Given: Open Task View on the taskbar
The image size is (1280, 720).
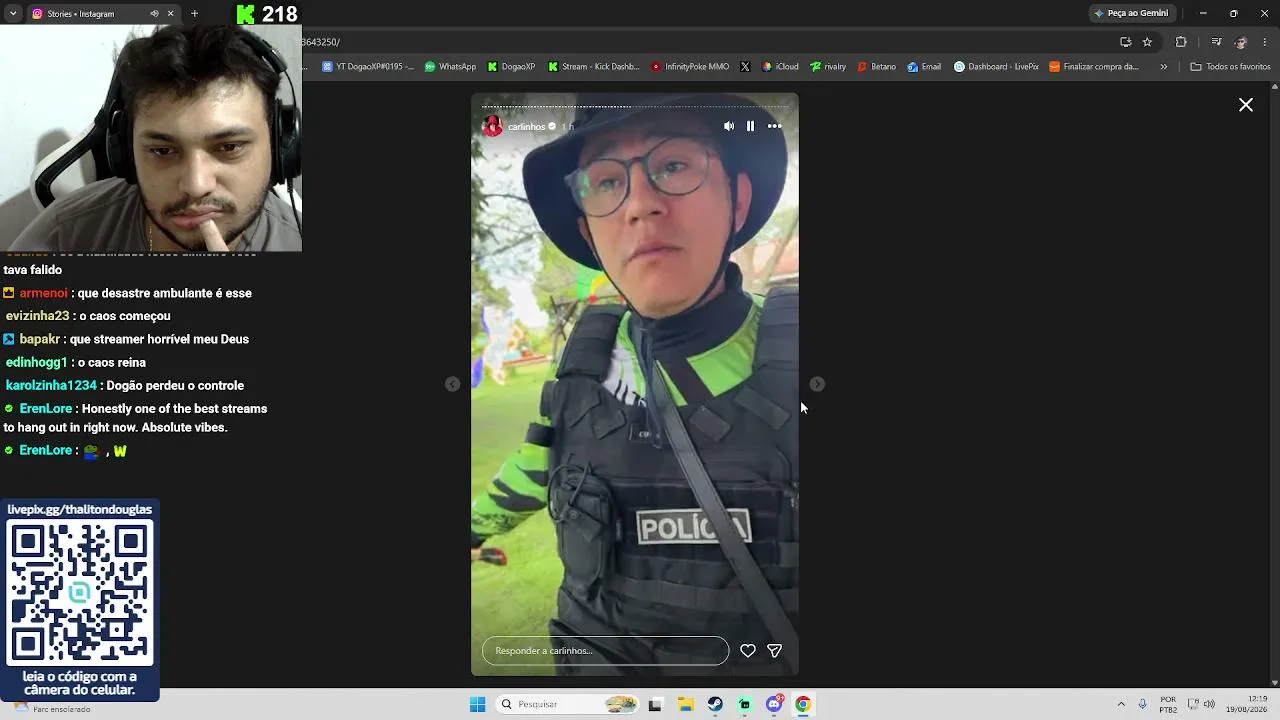Looking at the screenshot, I should [655, 704].
